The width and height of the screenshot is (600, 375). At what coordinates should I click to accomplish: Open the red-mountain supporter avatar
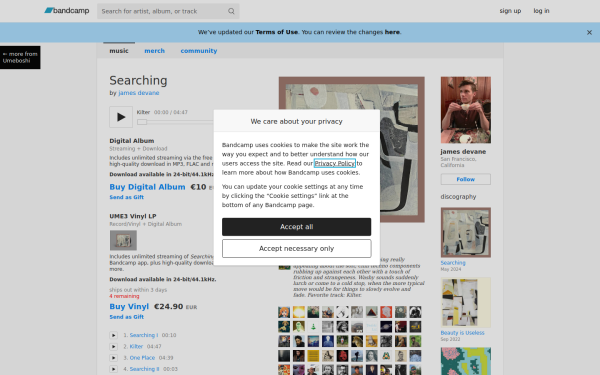click(371, 312)
